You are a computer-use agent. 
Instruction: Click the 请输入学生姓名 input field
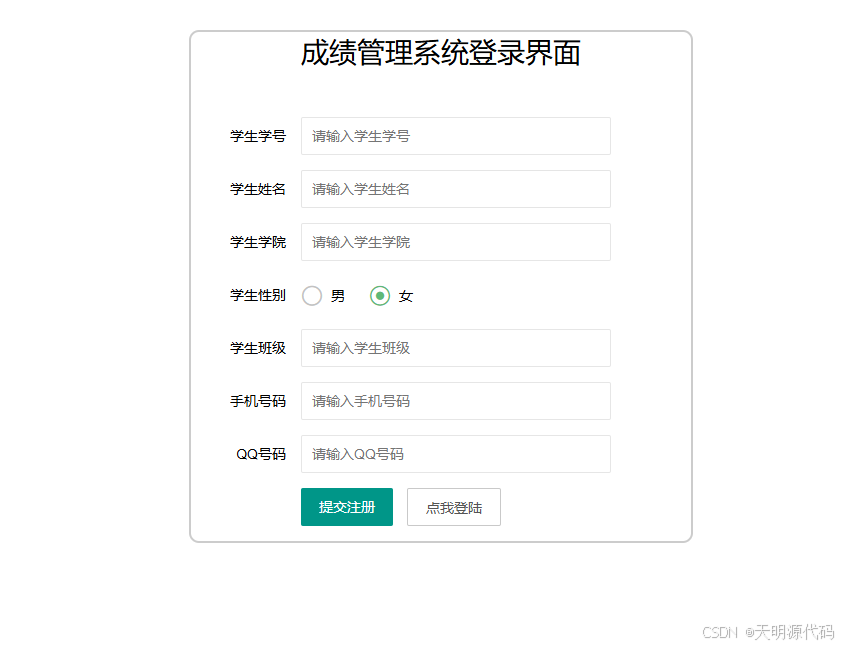click(x=455, y=189)
